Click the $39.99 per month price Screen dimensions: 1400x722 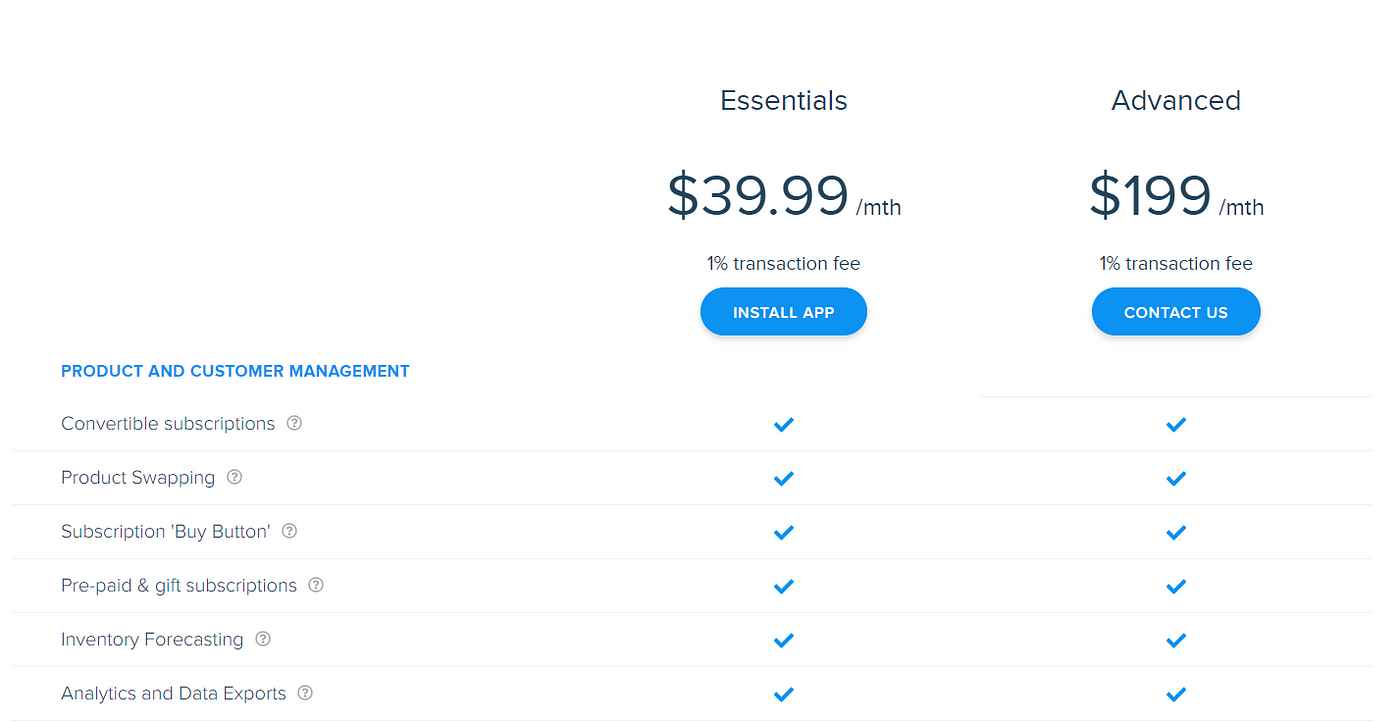(x=783, y=196)
